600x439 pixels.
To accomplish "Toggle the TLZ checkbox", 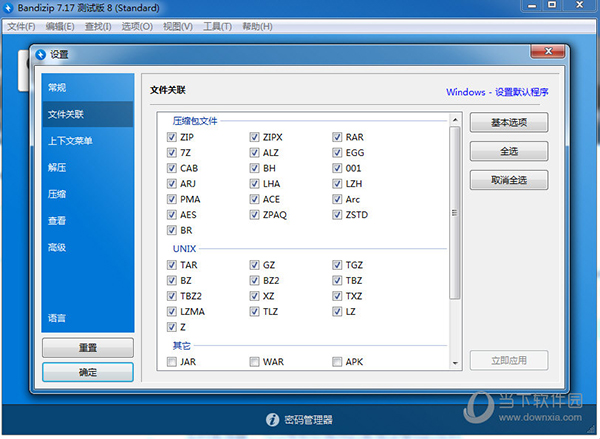I will pos(254,312).
